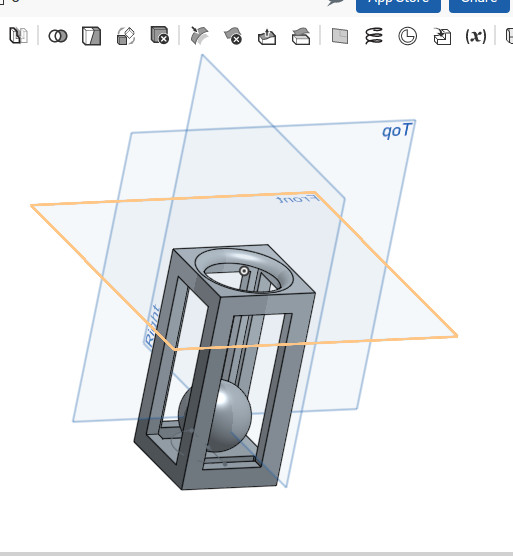Open the Replace face tool

(x=301, y=36)
